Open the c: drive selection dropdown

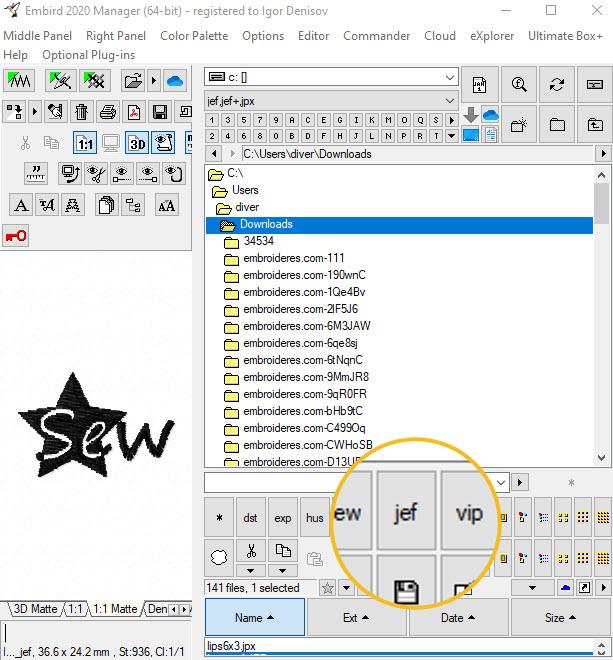coord(450,77)
